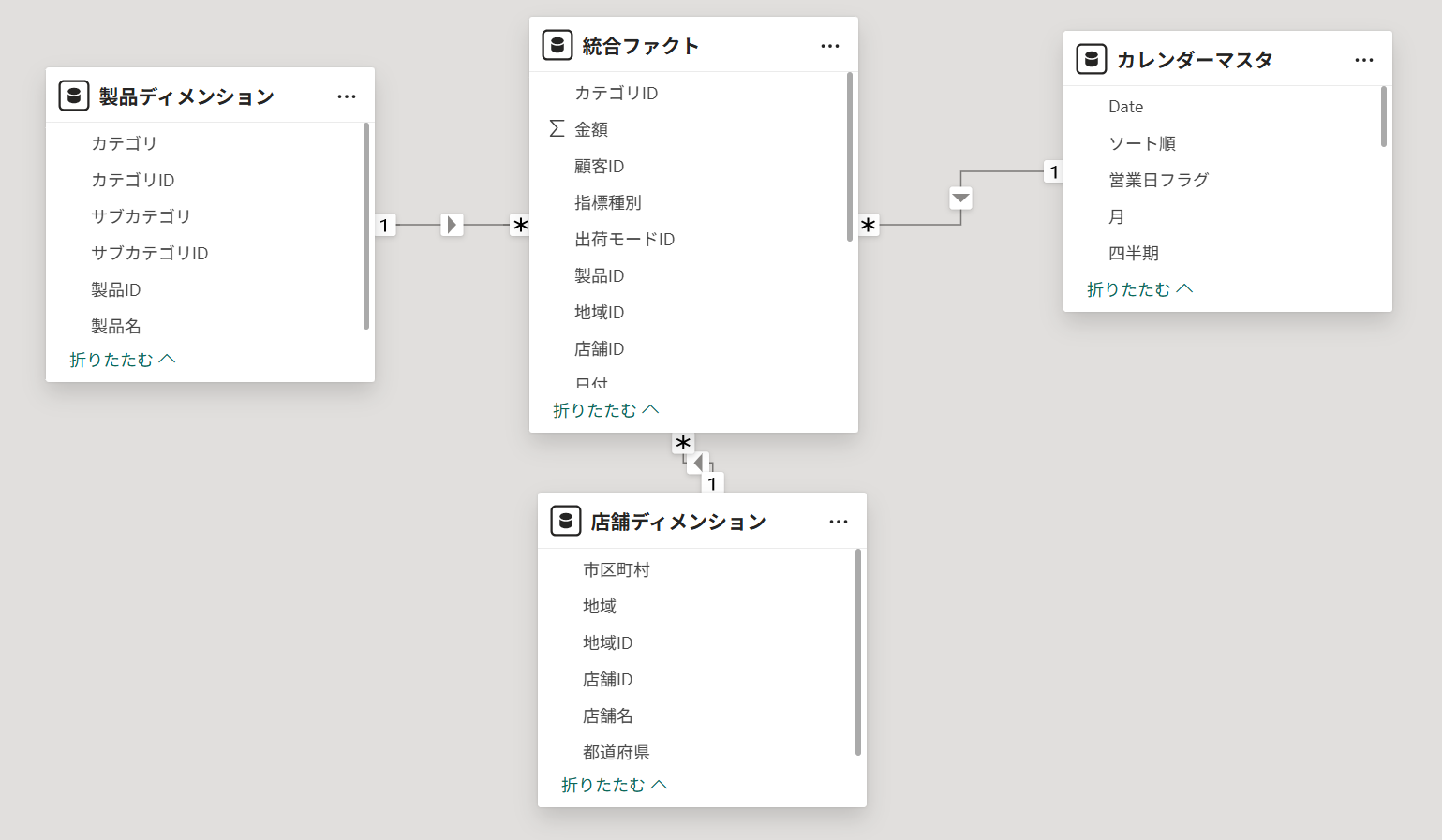Screen dimensions: 1442x840
Task: Collapse the 統合ファクト field list
Action: point(605,410)
